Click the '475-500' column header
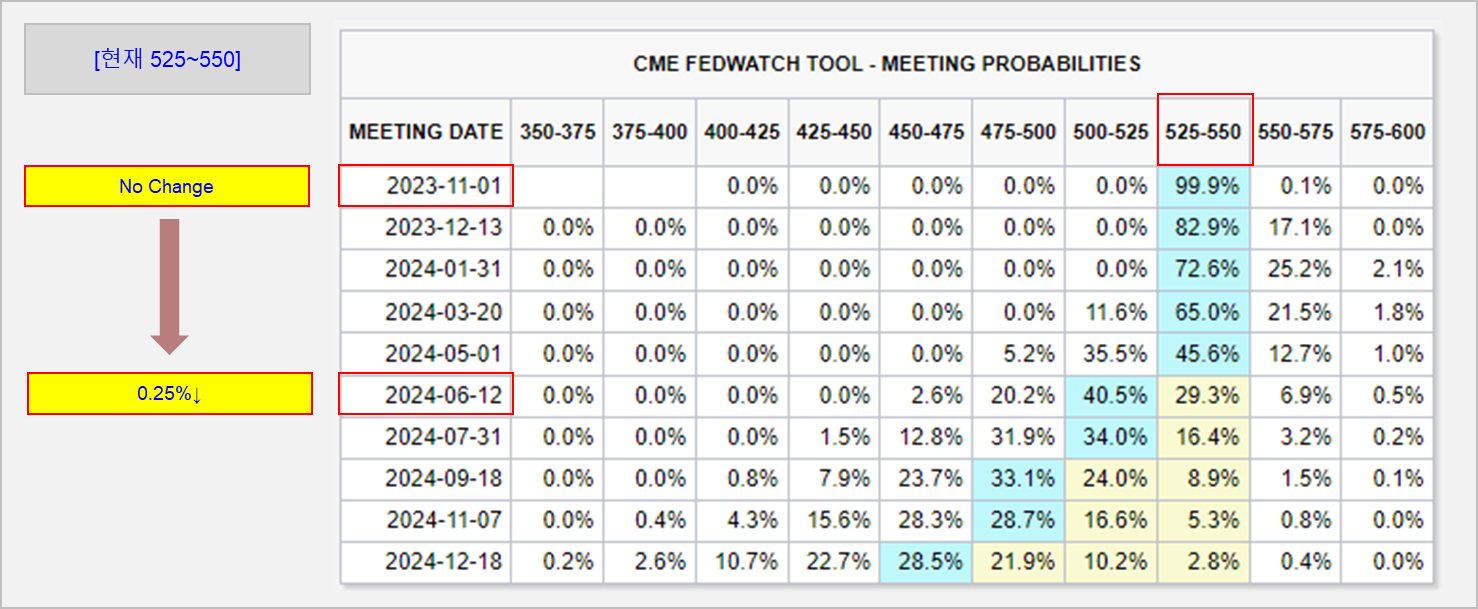 pos(1018,132)
